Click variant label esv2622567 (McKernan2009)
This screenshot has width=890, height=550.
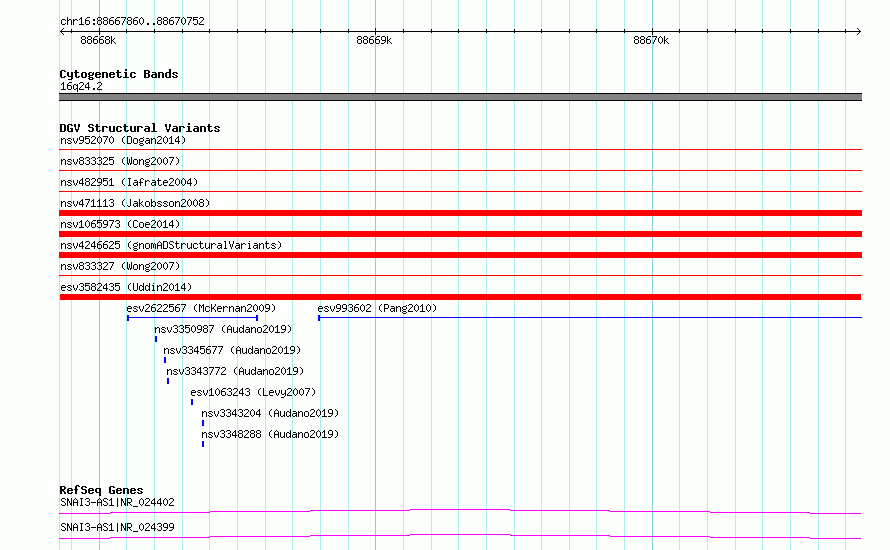point(201,308)
